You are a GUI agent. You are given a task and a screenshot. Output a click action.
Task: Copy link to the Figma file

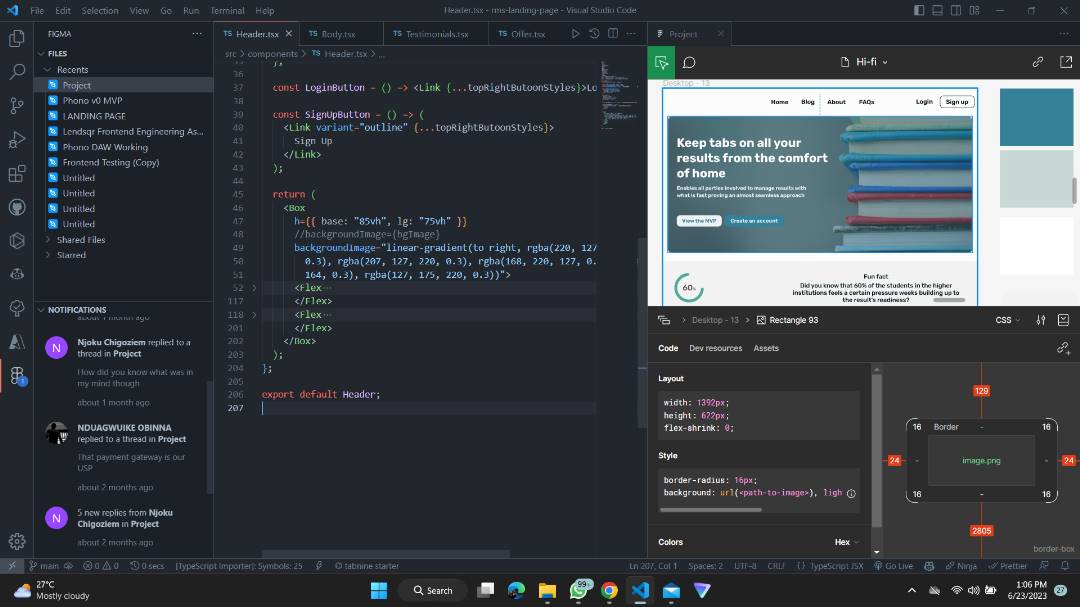(x=1037, y=62)
